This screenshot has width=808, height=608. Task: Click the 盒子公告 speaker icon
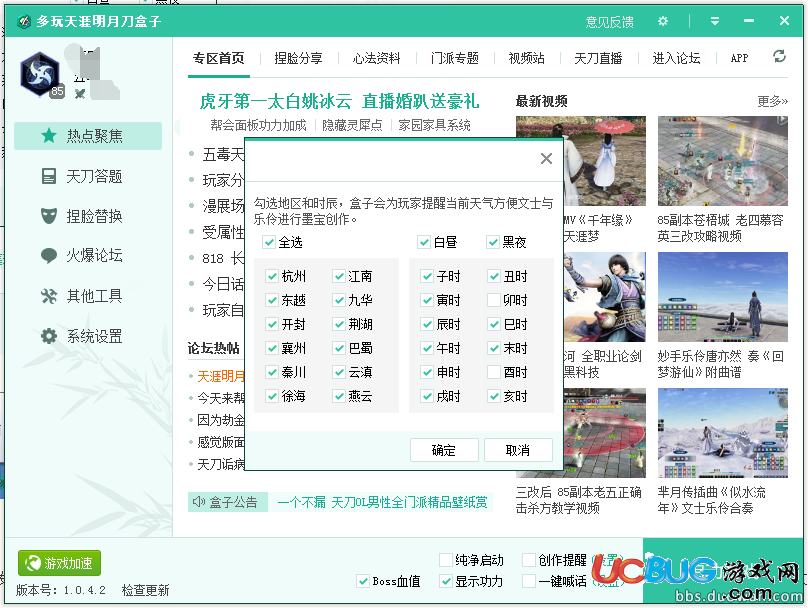[198, 501]
